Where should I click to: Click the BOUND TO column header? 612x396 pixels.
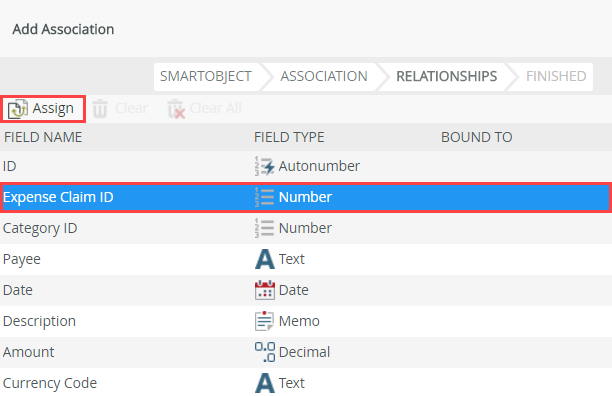point(477,137)
